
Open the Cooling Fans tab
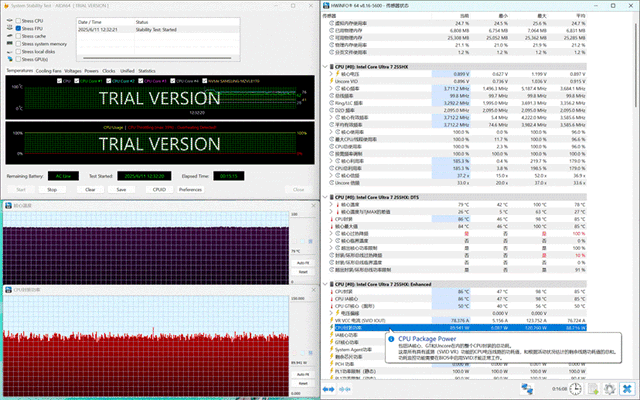(48, 71)
